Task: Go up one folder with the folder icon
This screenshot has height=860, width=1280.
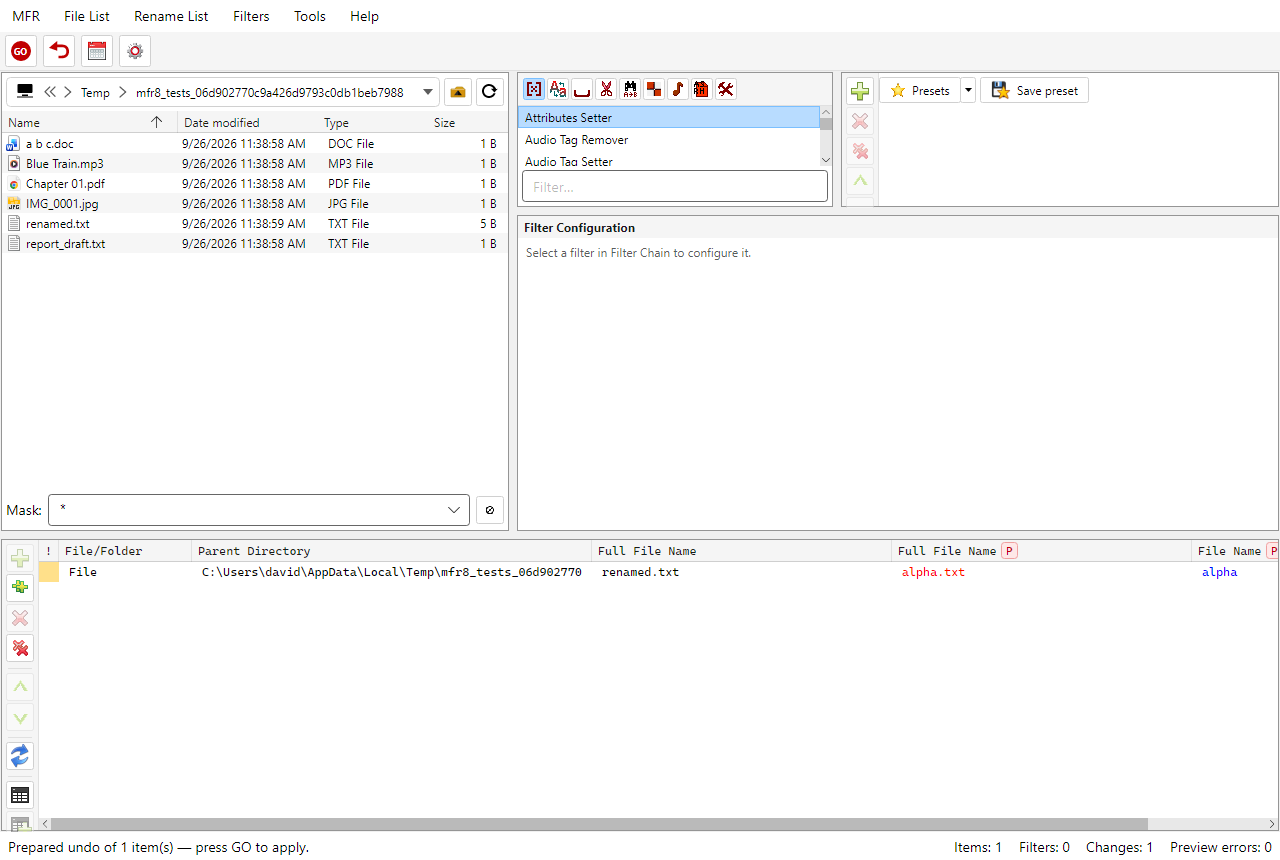Action: tap(458, 92)
